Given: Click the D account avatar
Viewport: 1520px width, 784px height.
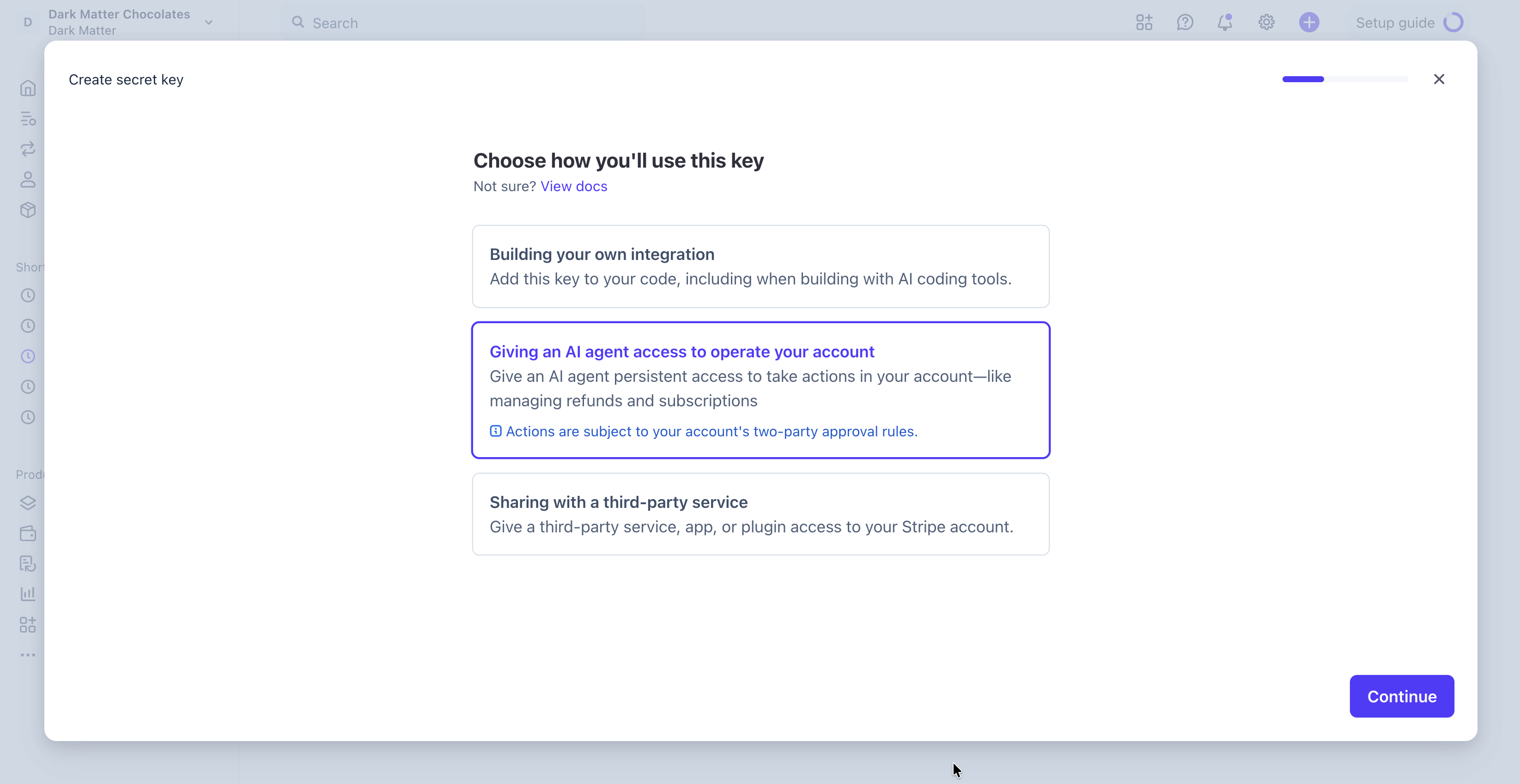Looking at the screenshot, I should click(28, 23).
